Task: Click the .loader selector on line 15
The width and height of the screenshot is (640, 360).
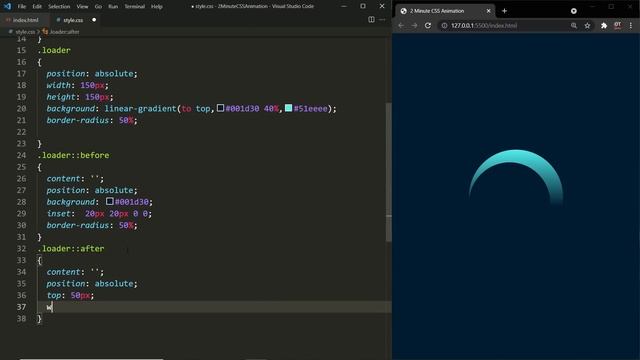Action: click(54, 50)
